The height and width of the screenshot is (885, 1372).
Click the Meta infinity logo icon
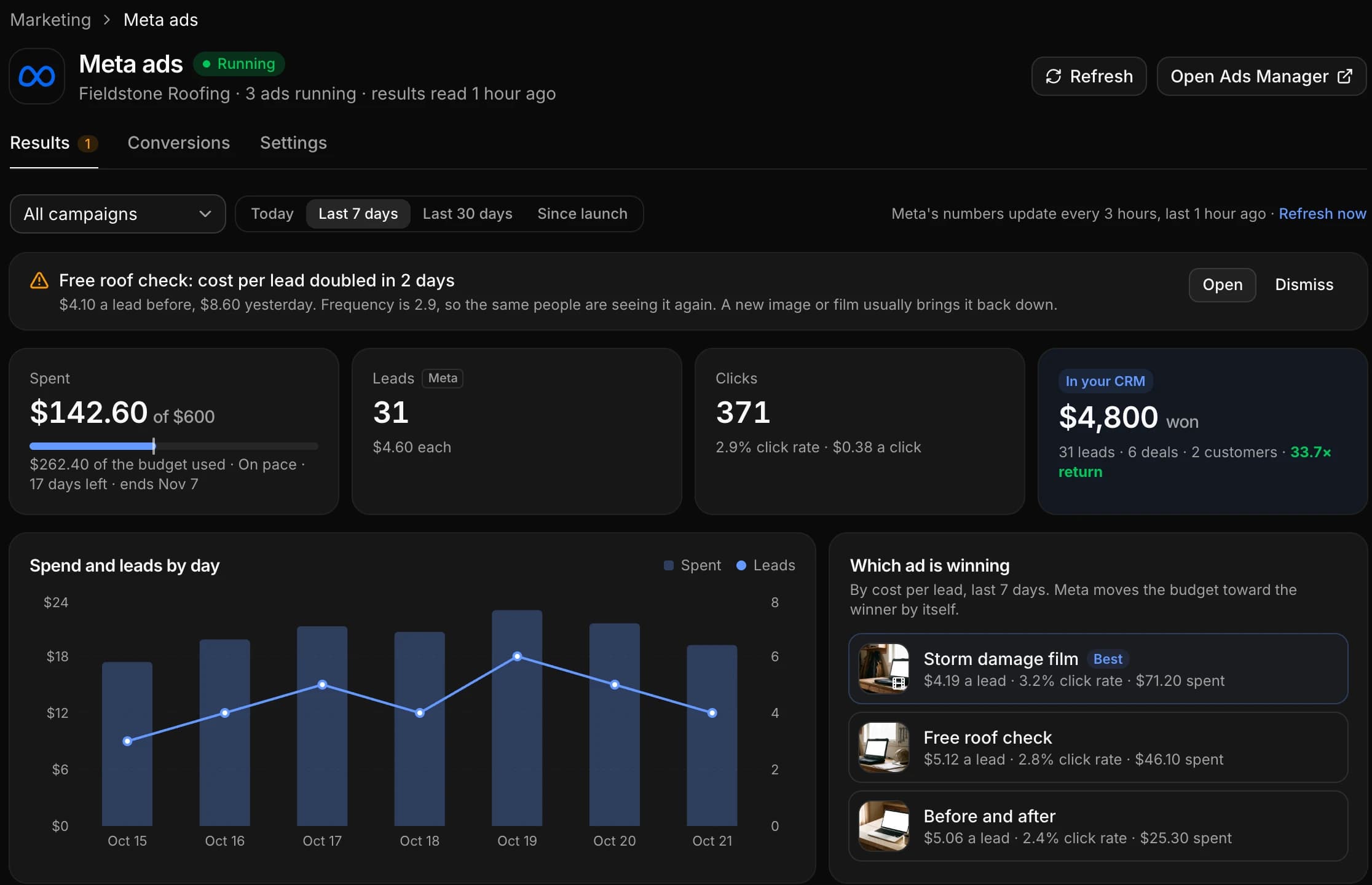[37, 76]
